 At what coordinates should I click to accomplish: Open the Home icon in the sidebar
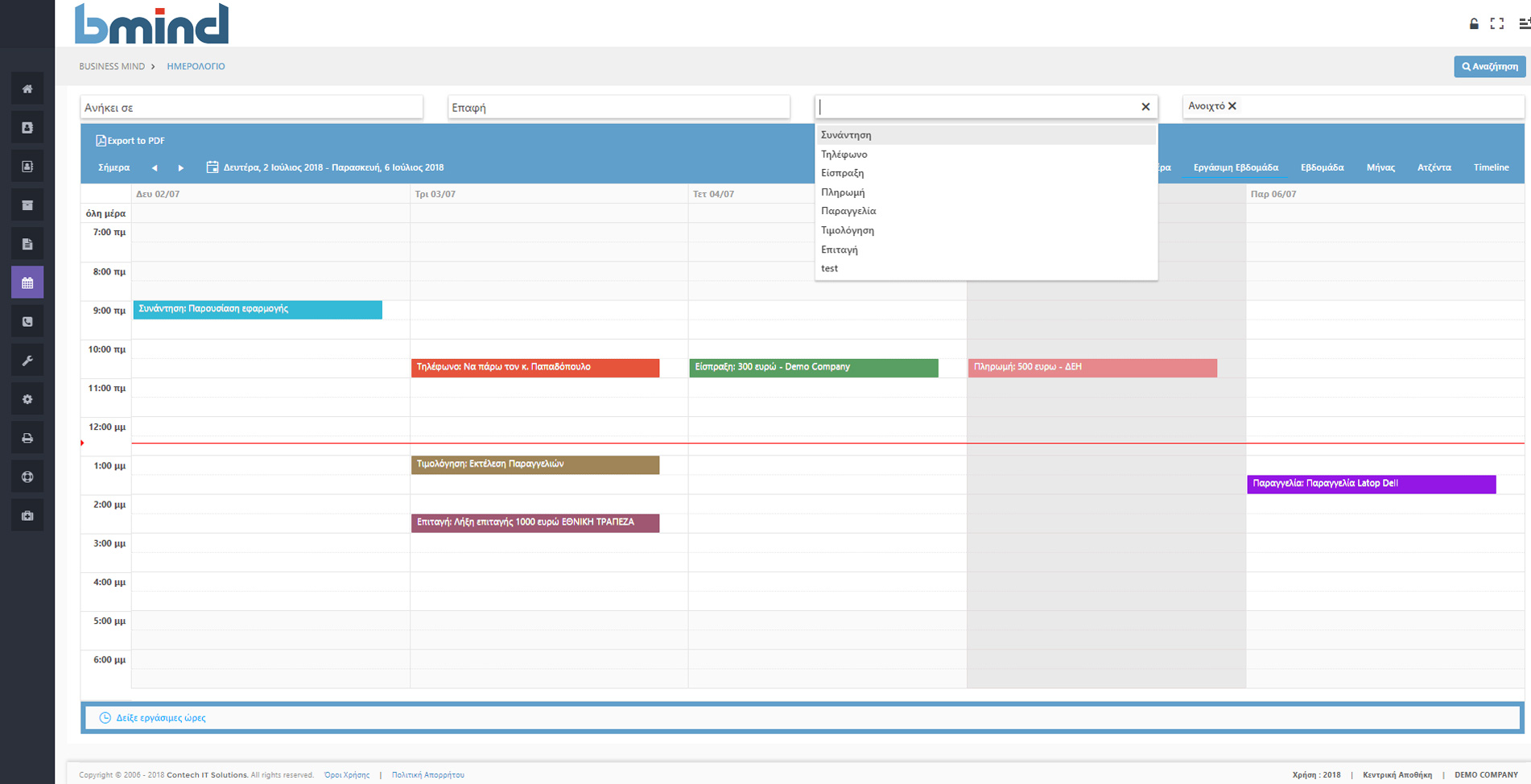27,89
